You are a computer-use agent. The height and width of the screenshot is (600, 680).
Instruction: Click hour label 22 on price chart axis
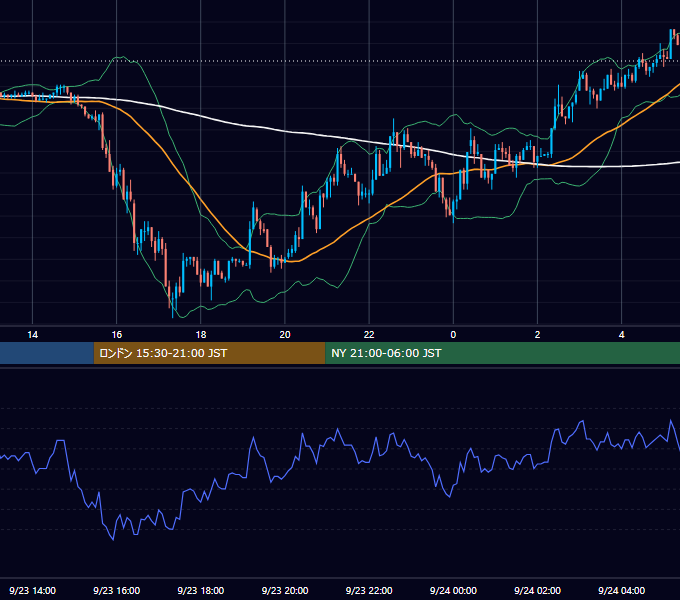coord(369,335)
